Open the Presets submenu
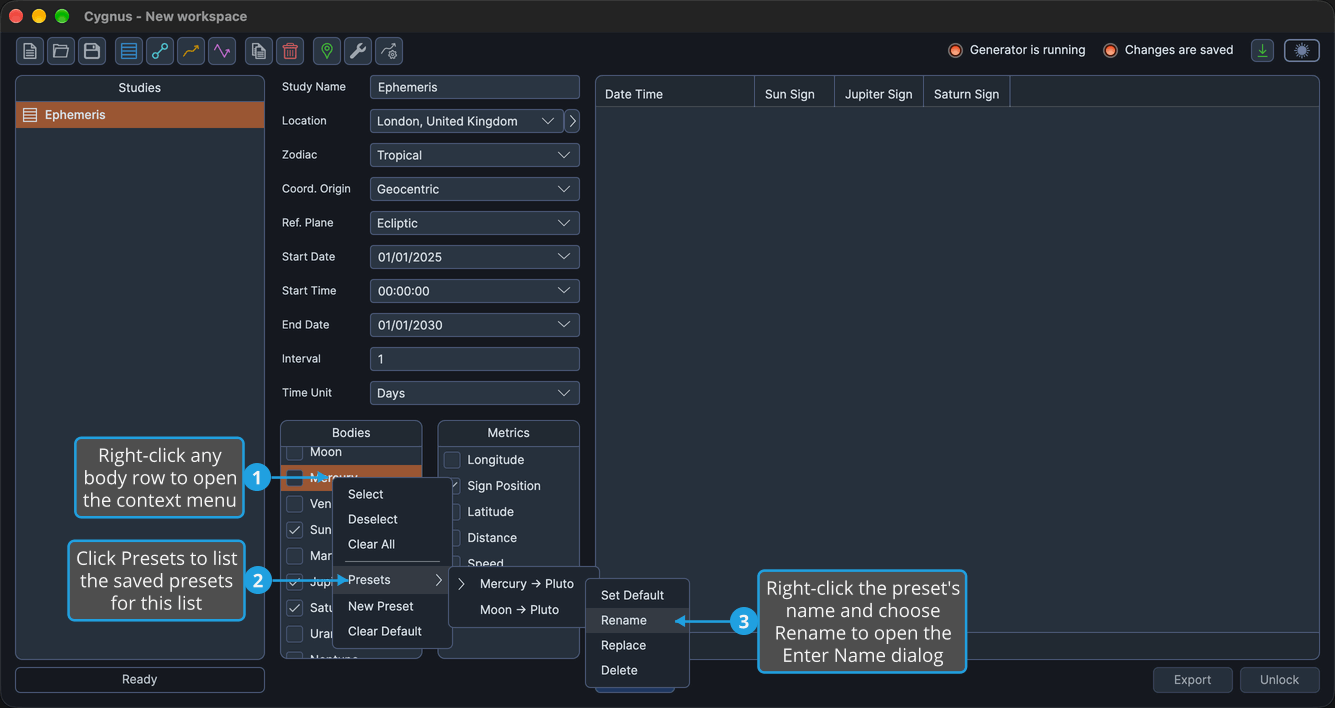 392,580
